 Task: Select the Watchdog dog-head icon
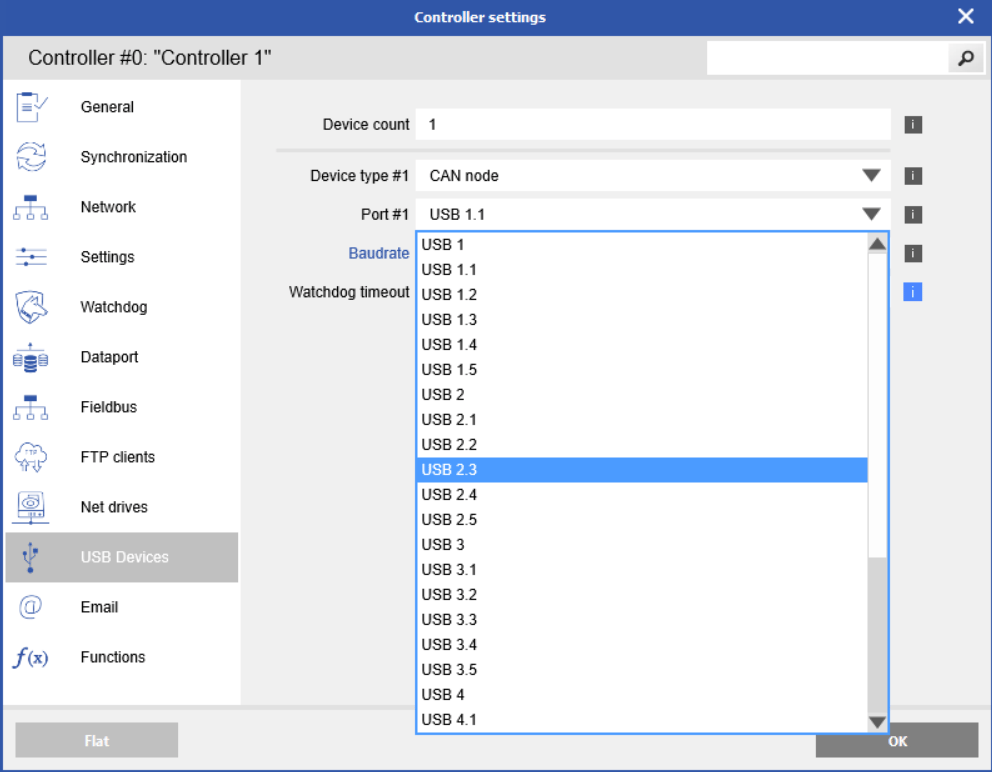point(31,307)
